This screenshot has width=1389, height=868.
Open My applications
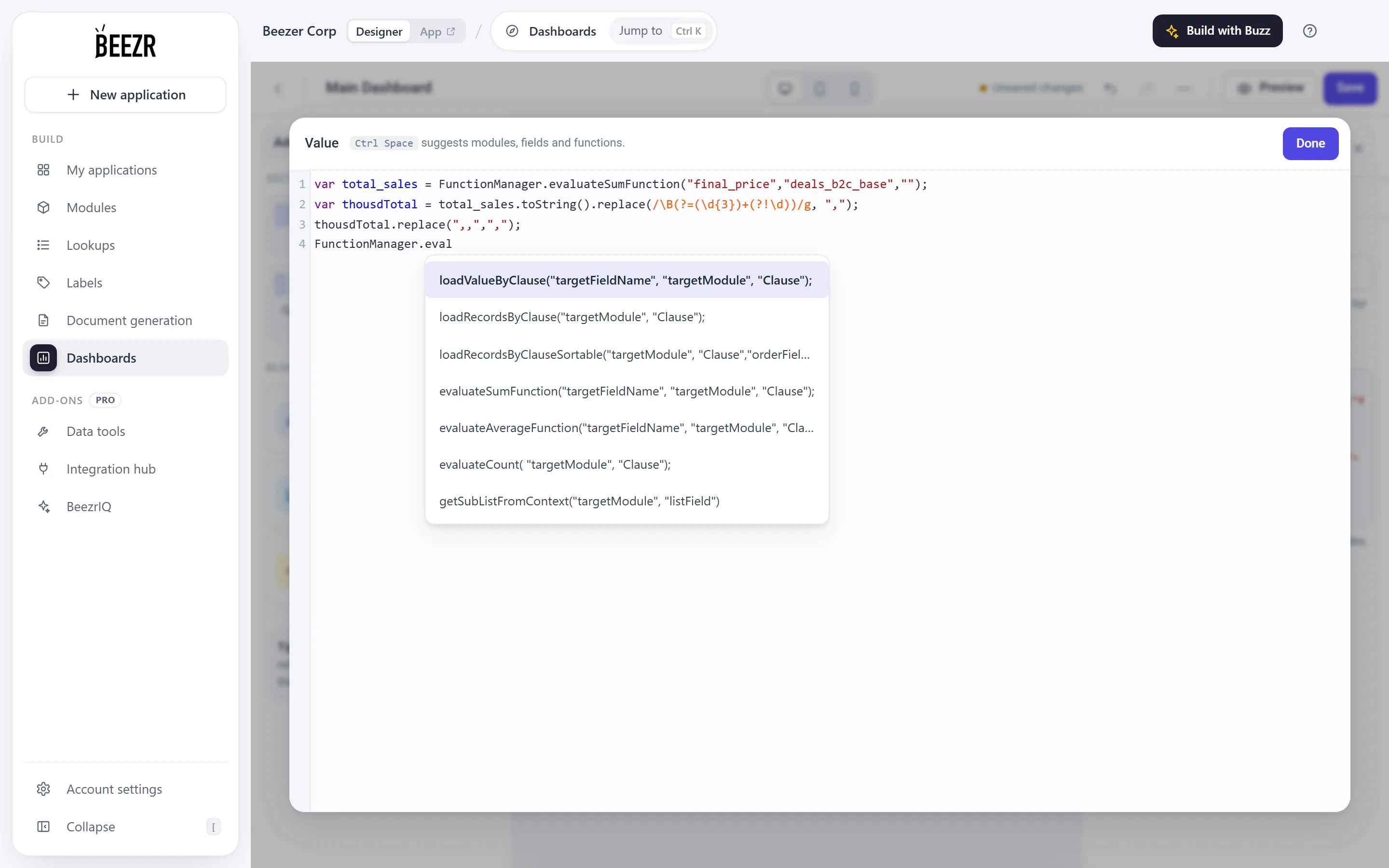125,170
